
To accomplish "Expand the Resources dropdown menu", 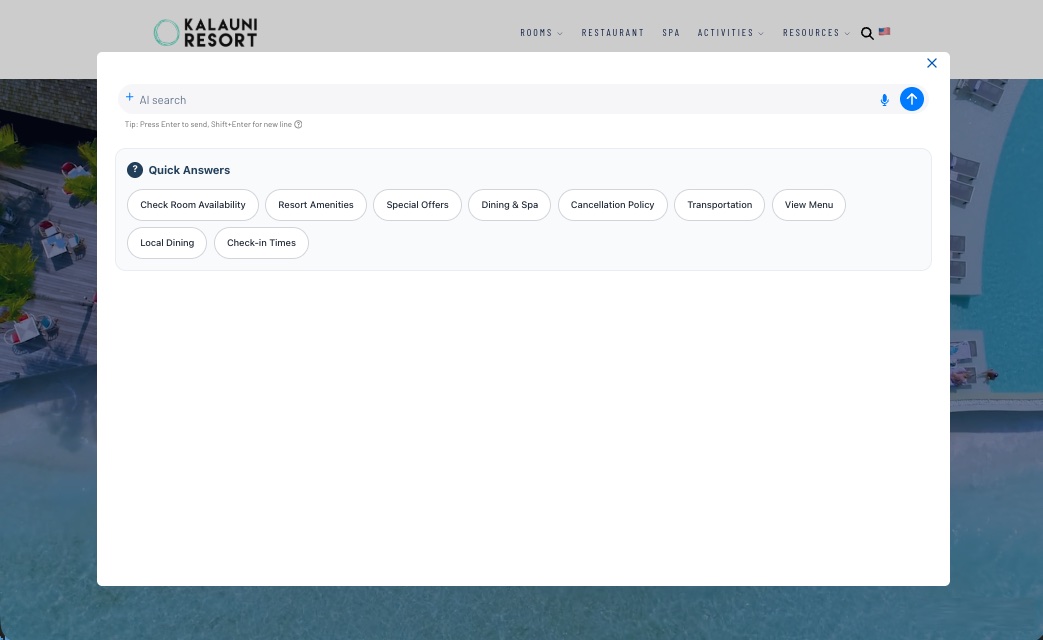I will tap(816, 33).
